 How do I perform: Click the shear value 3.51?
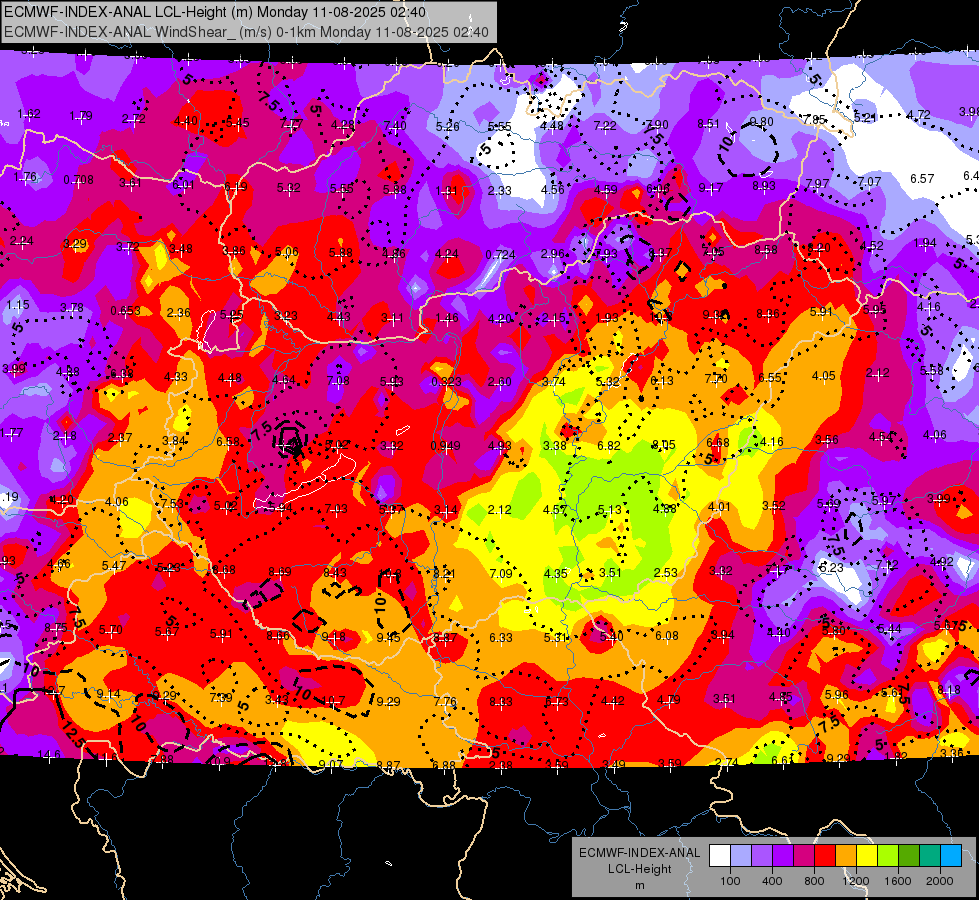click(610, 572)
